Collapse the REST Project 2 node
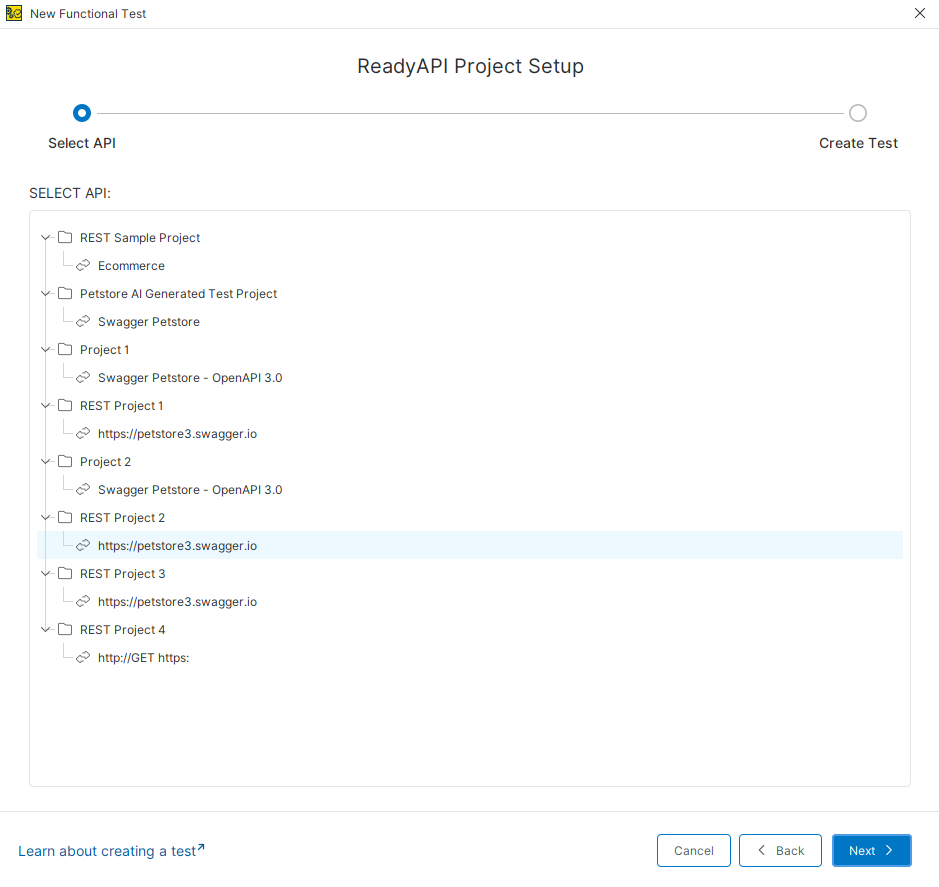 45,517
